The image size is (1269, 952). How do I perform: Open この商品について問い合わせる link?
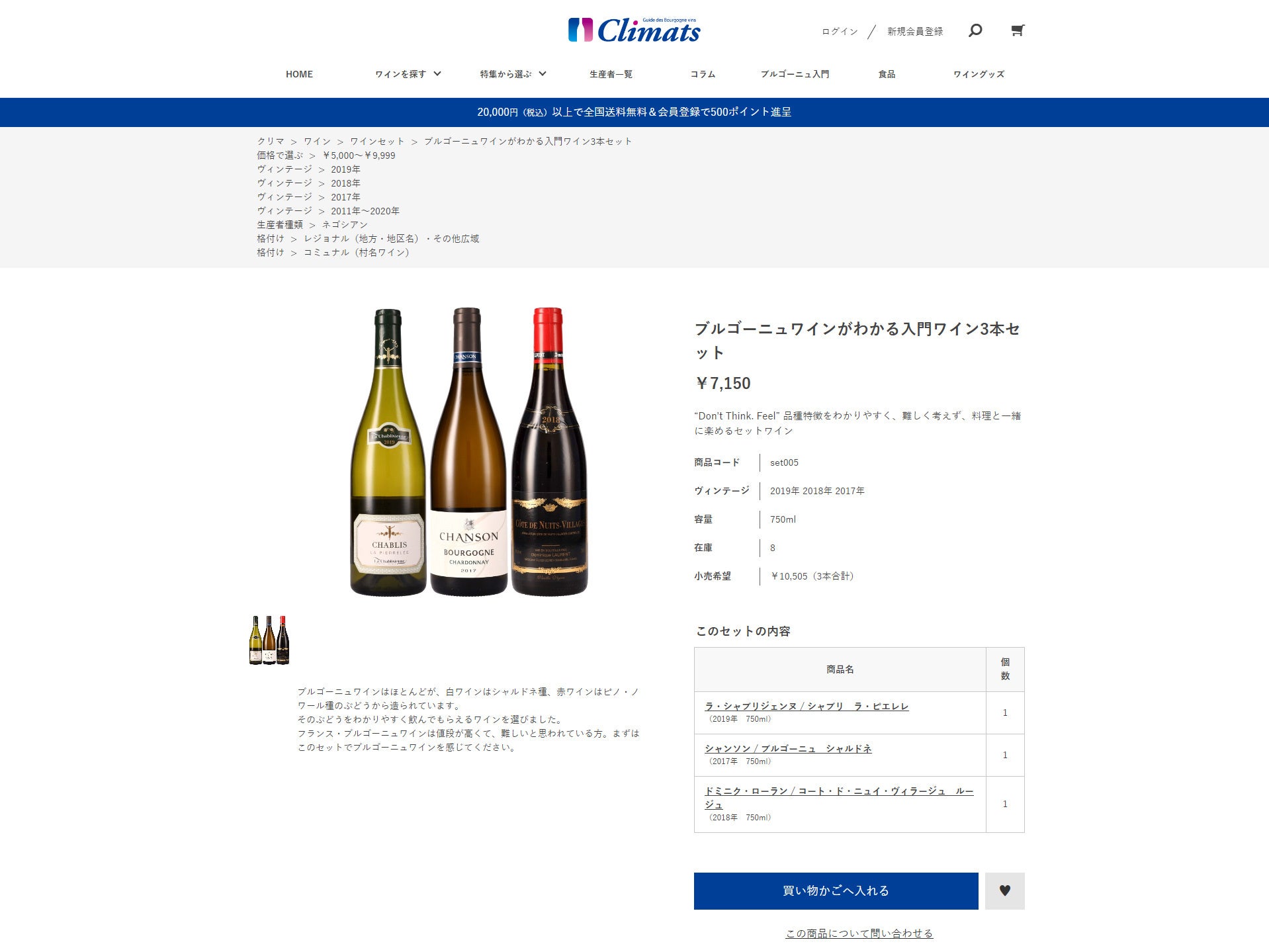[x=859, y=933]
